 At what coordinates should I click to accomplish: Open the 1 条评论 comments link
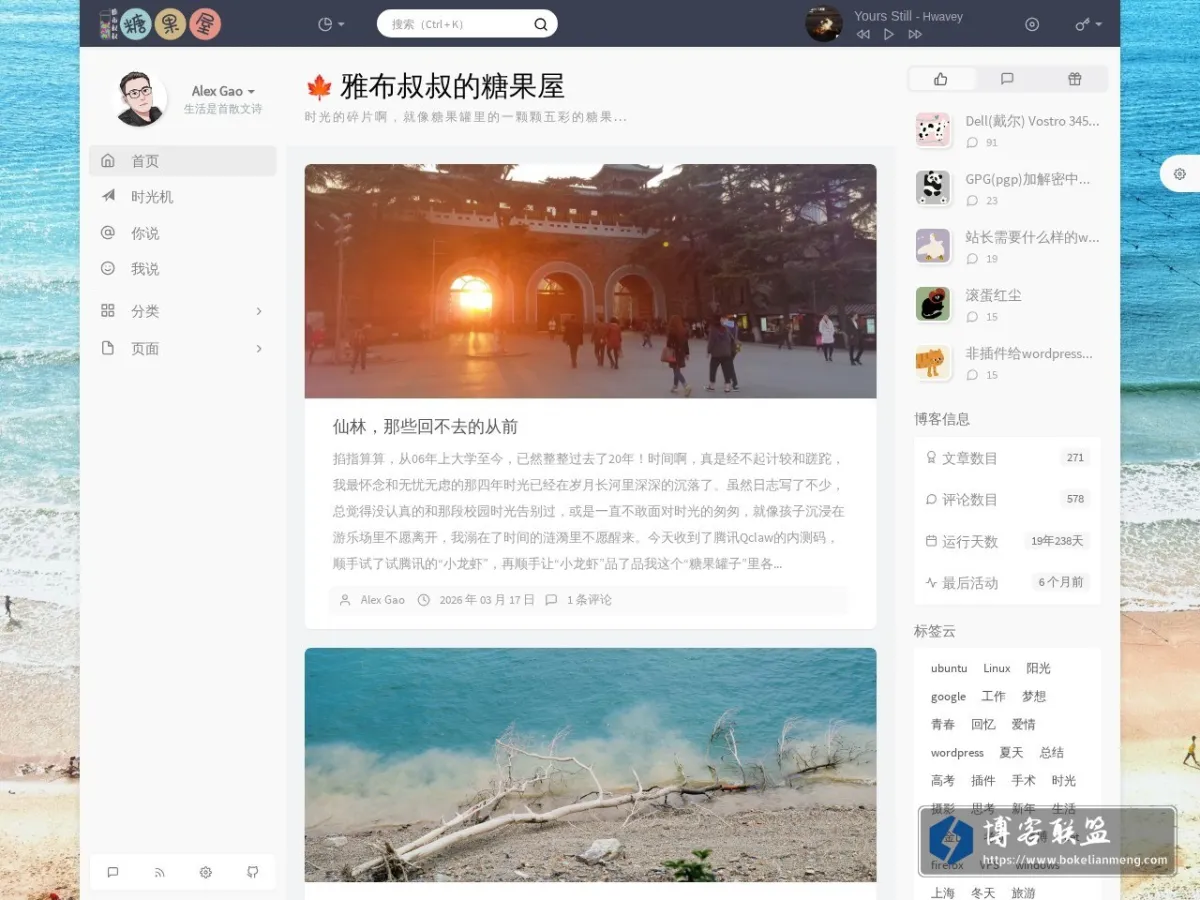click(x=589, y=600)
